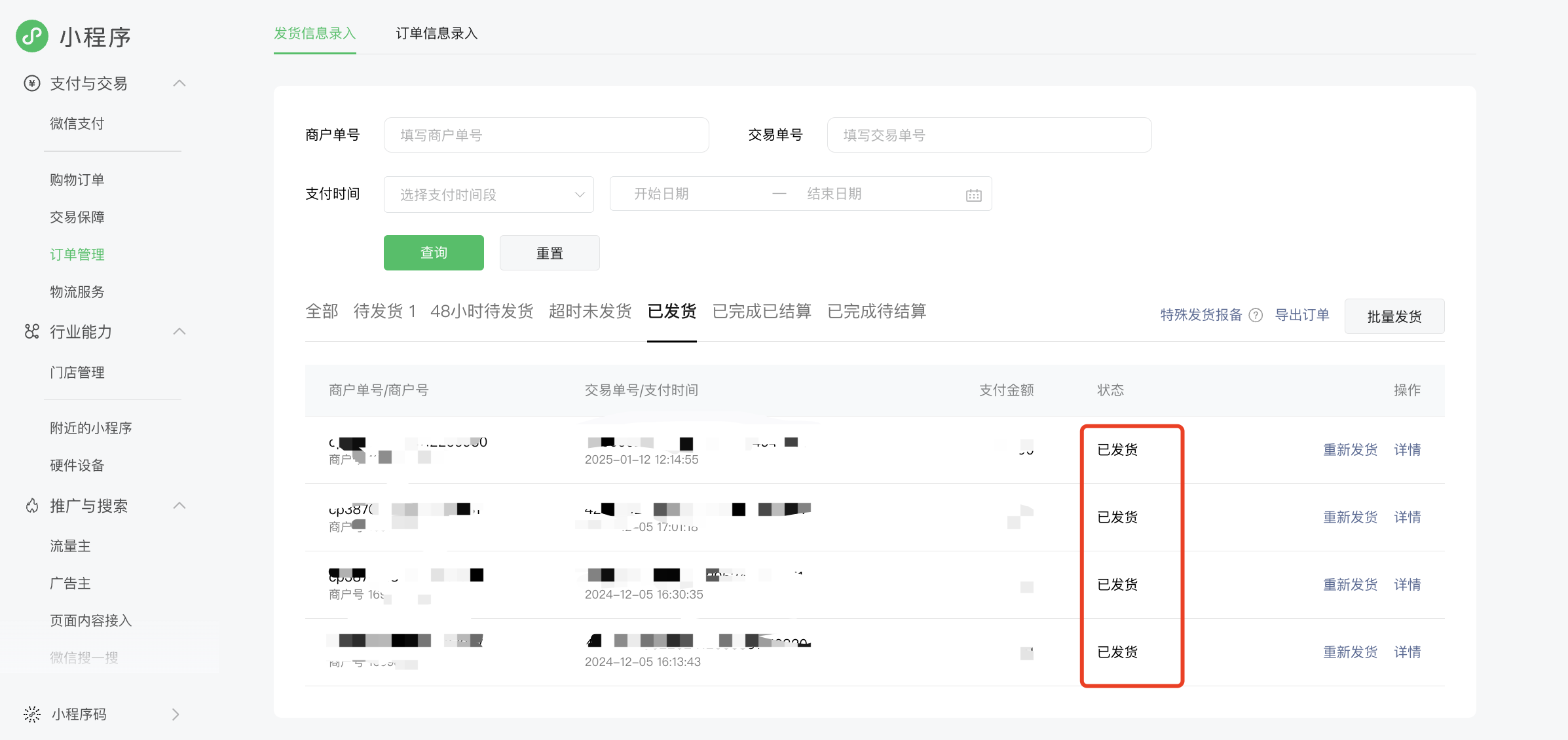Click the 2025-01-12 12:14:55 payment time text
Image resolution: width=1568 pixels, height=740 pixels.
641,460
